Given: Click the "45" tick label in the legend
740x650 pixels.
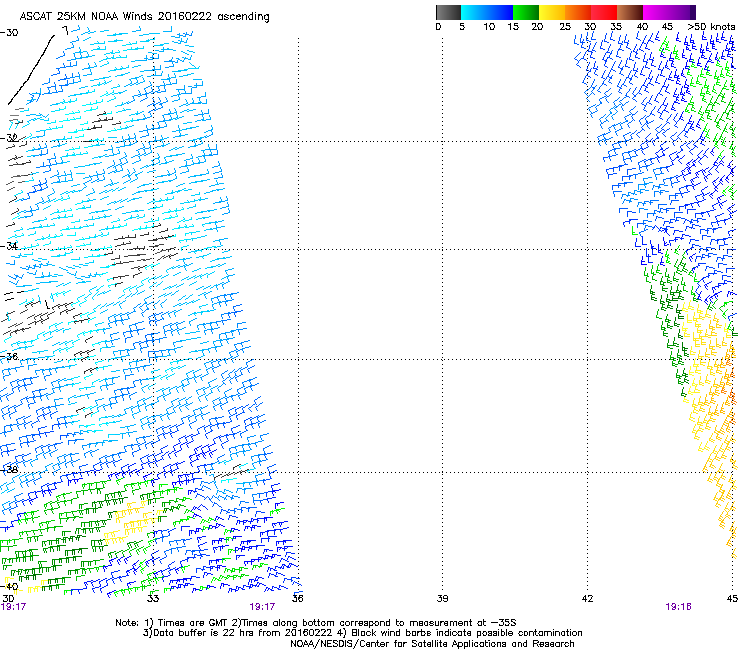Looking at the screenshot, I should [x=667, y=27].
